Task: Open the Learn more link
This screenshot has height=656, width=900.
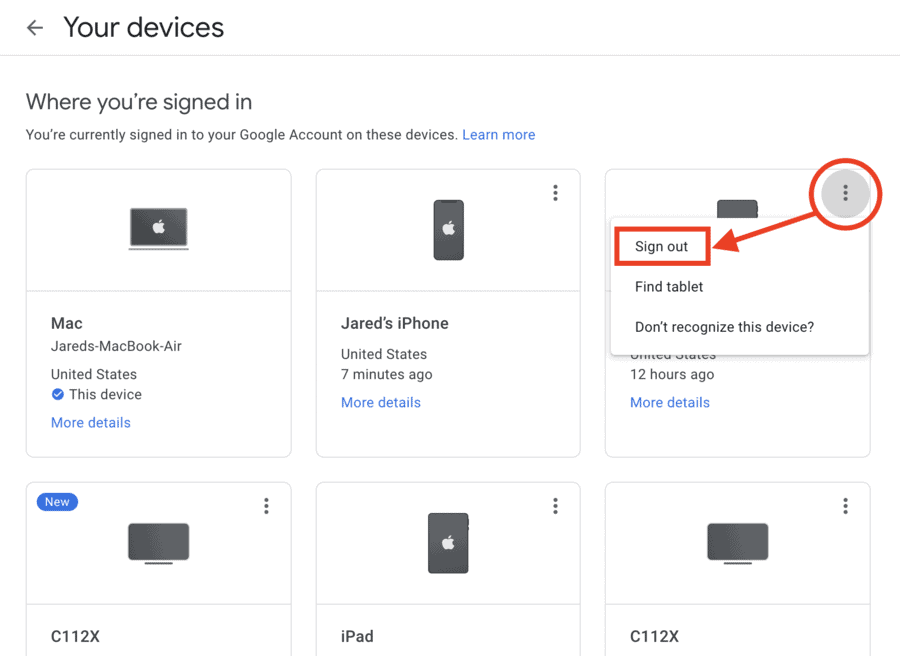Action: 498,134
